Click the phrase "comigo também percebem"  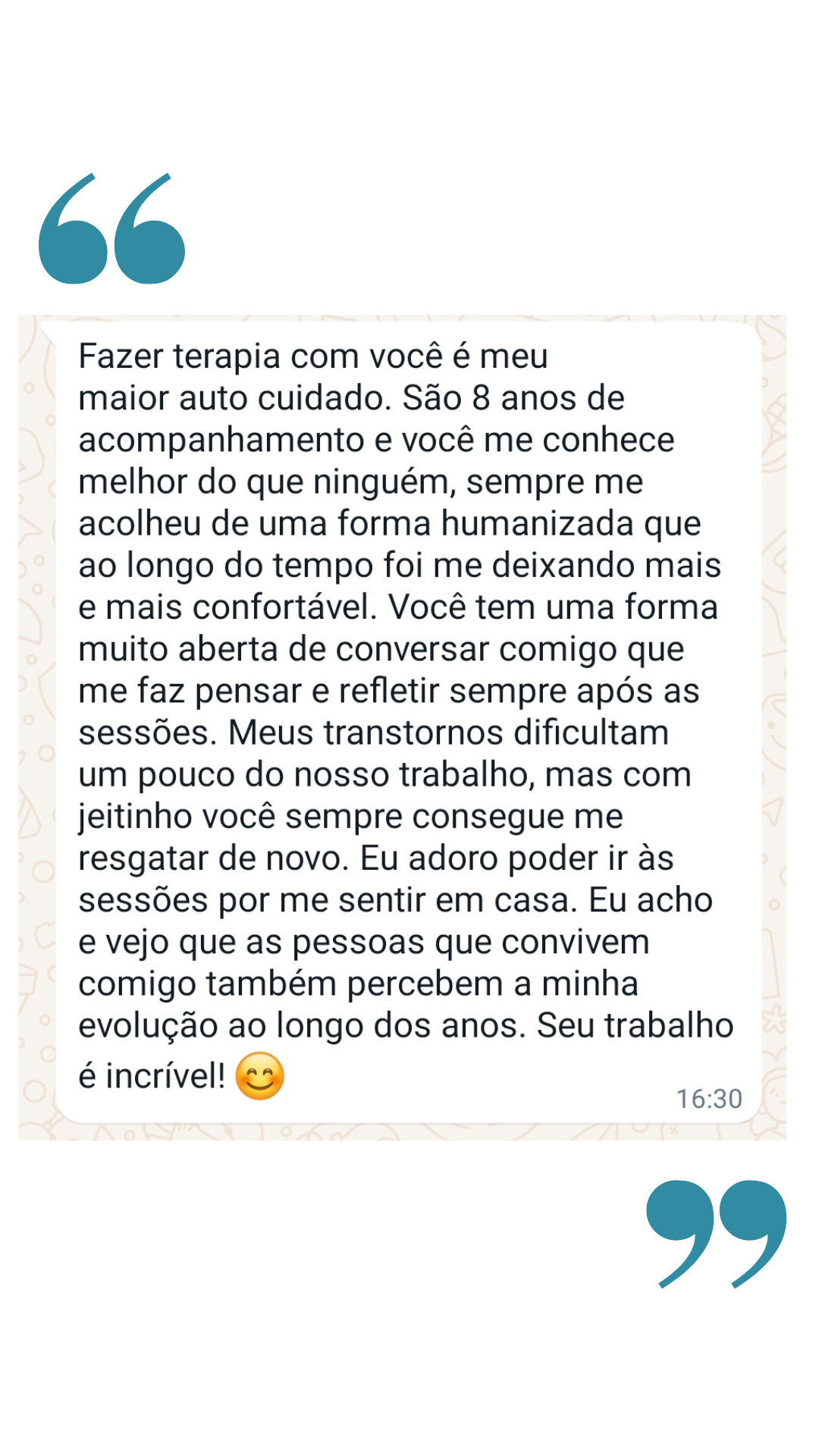(290, 984)
